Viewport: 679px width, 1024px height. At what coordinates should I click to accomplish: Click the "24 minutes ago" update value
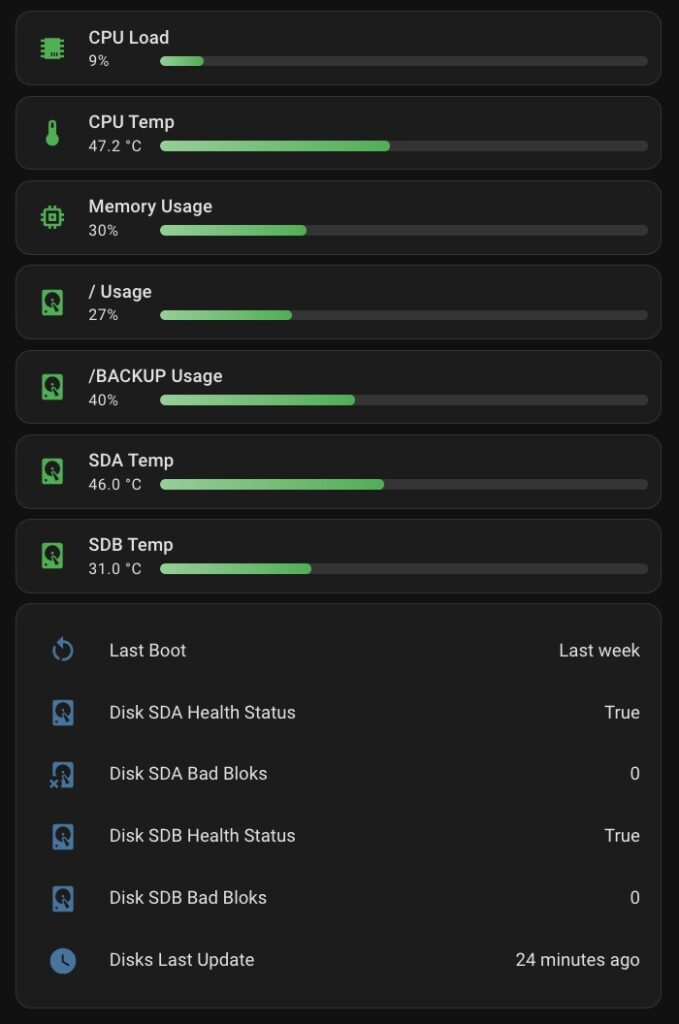pos(577,960)
